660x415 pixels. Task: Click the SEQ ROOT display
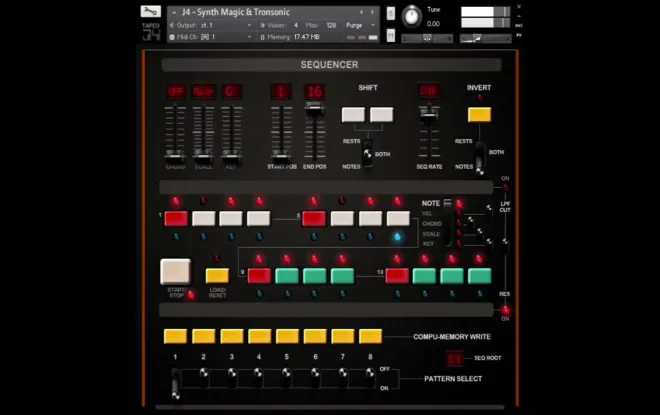click(x=455, y=359)
